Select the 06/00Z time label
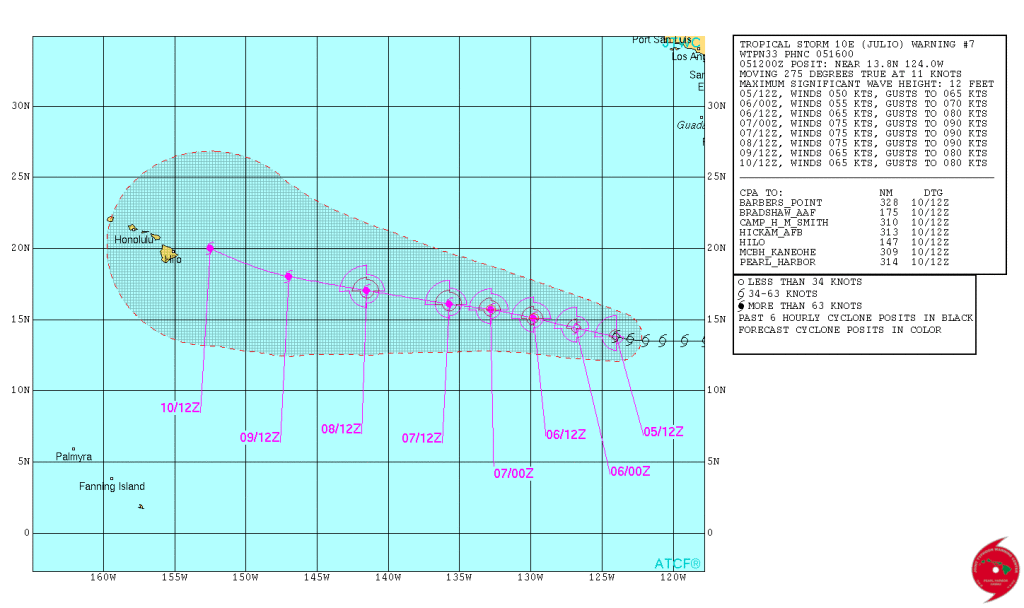Viewport: 1024px width, 608px height. tap(630, 471)
